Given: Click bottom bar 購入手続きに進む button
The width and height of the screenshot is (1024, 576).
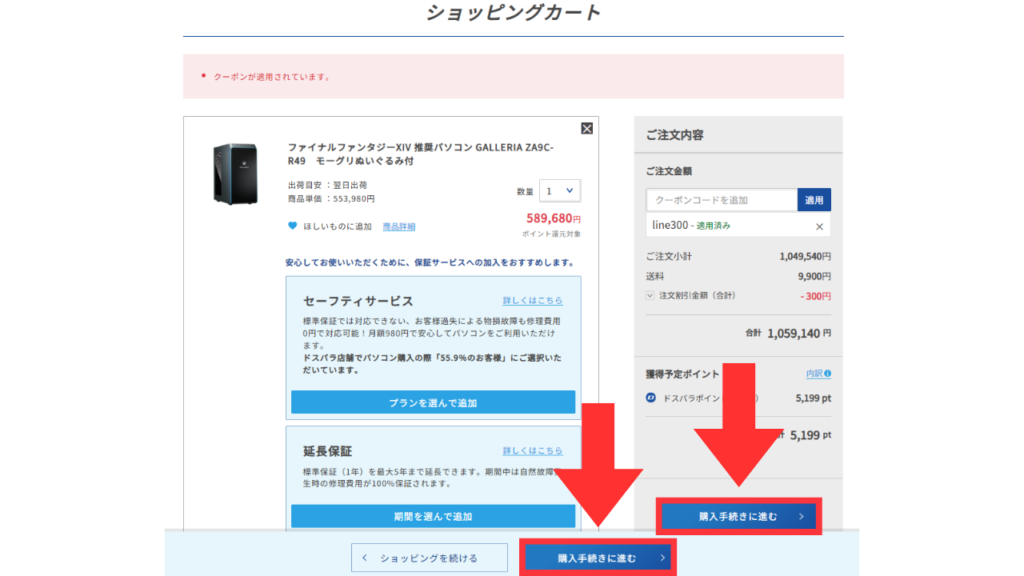Looking at the screenshot, I should tap(598, 558).
